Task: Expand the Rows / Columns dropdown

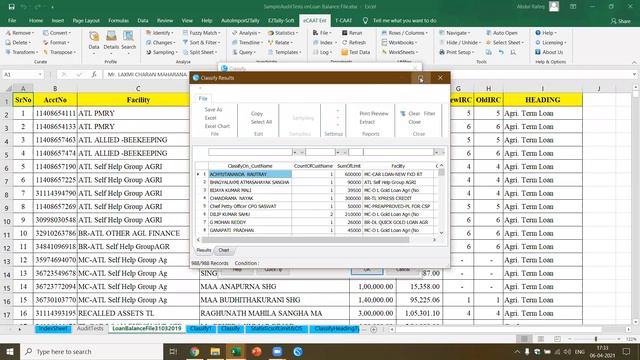Action: point(404,33)
